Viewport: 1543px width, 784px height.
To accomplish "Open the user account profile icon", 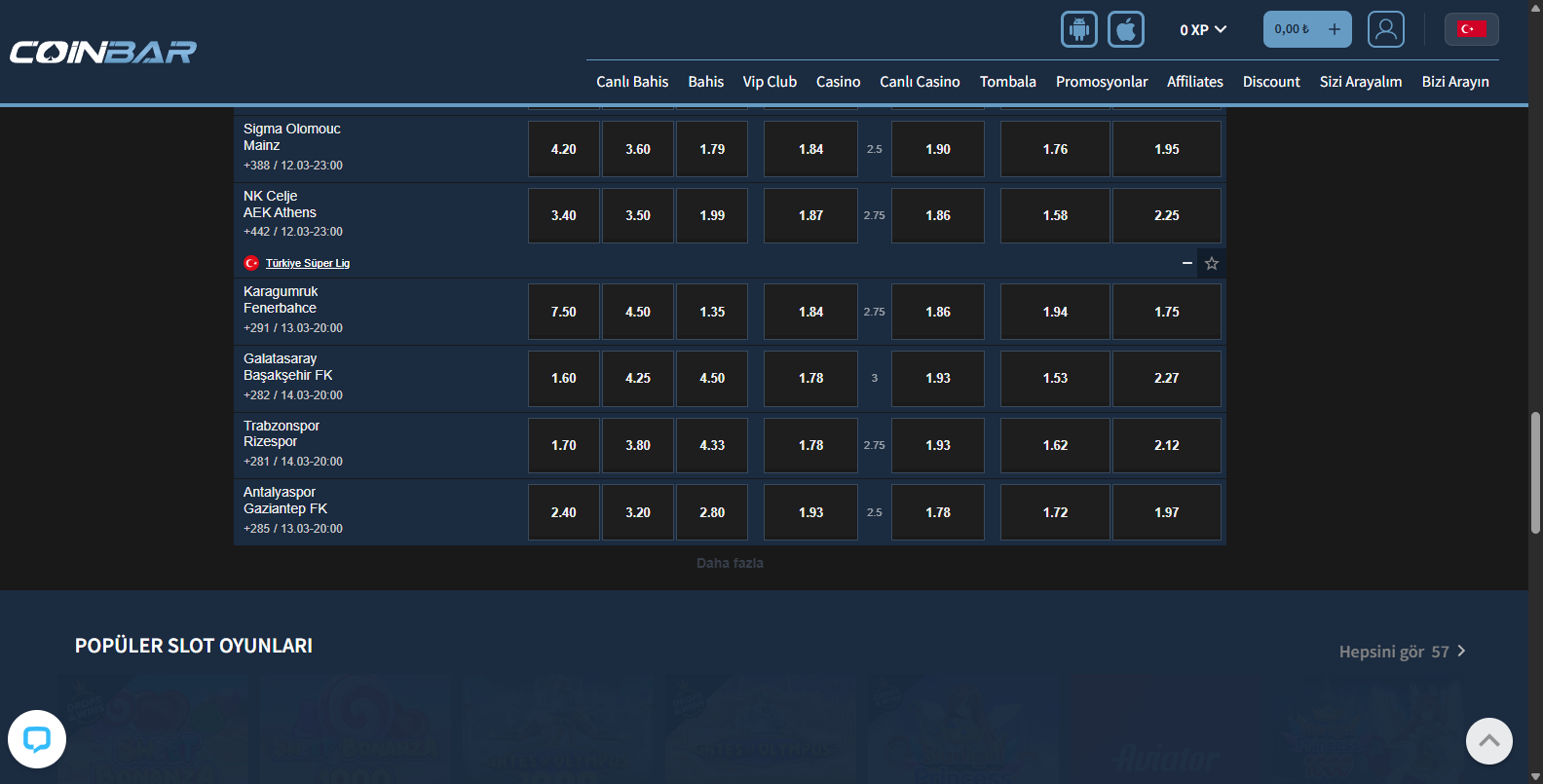I will click(1385, 29).
